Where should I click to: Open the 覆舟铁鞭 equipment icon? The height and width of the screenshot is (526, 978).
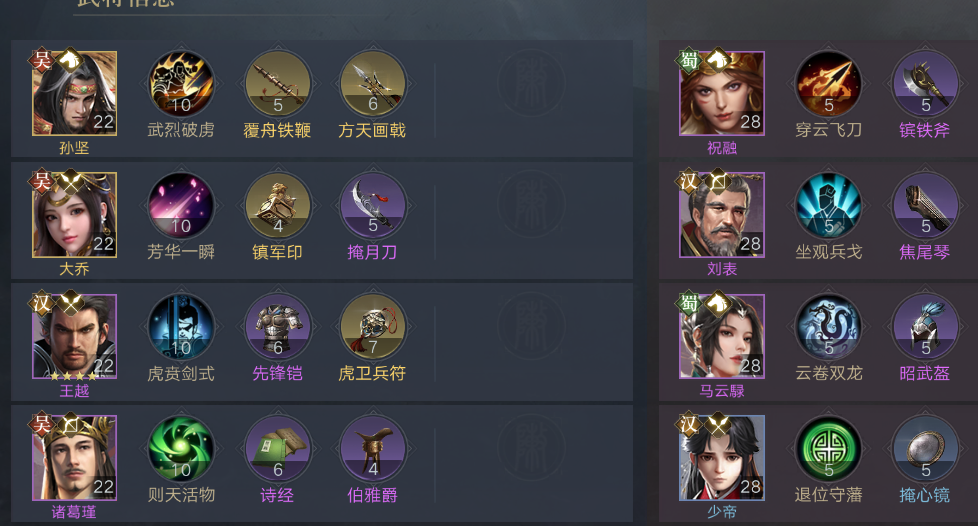[x=278, y=84]
